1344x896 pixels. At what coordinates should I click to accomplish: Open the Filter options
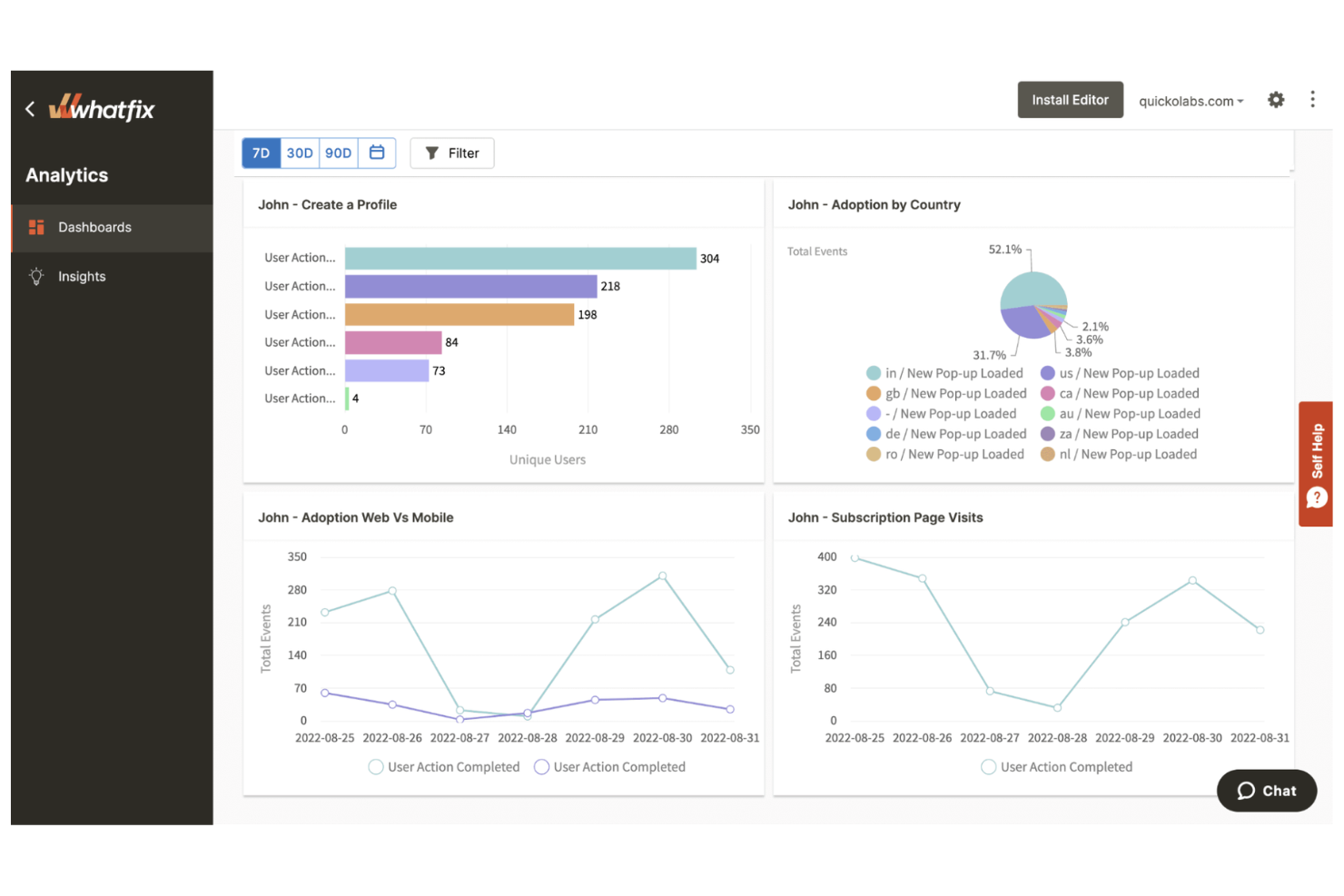pyautogui.click(x=451, y=153)
